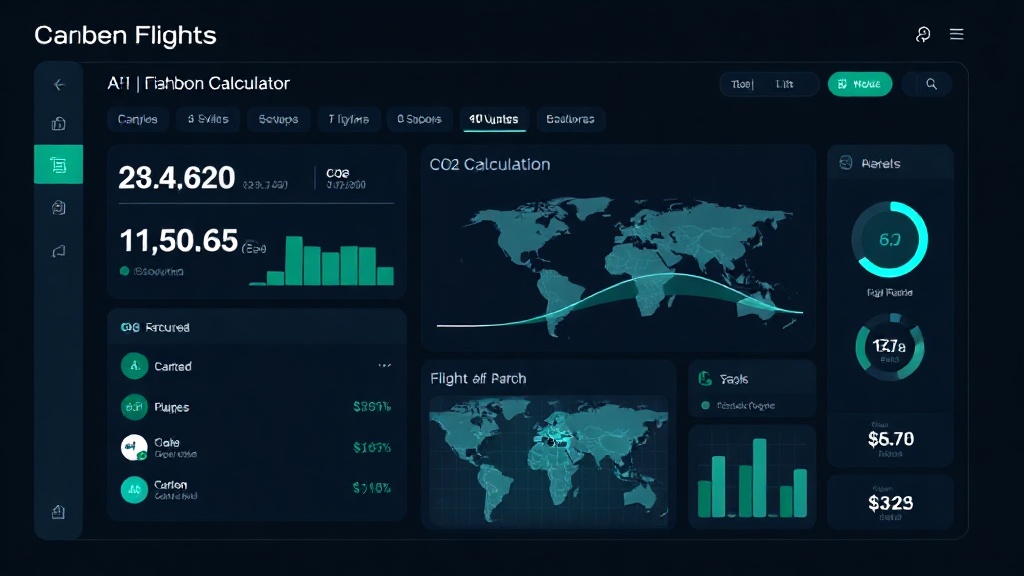Click the segmented donut gauge showing 17.7a
The height and width of the screenshot is (576, 1024).
point(889,347)
